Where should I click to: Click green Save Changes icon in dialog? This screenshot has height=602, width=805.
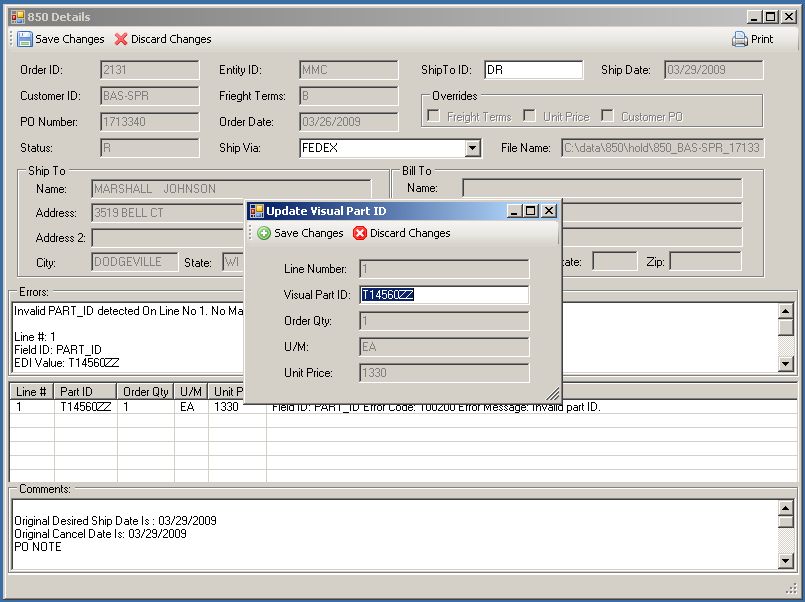[x=264, y=233]
